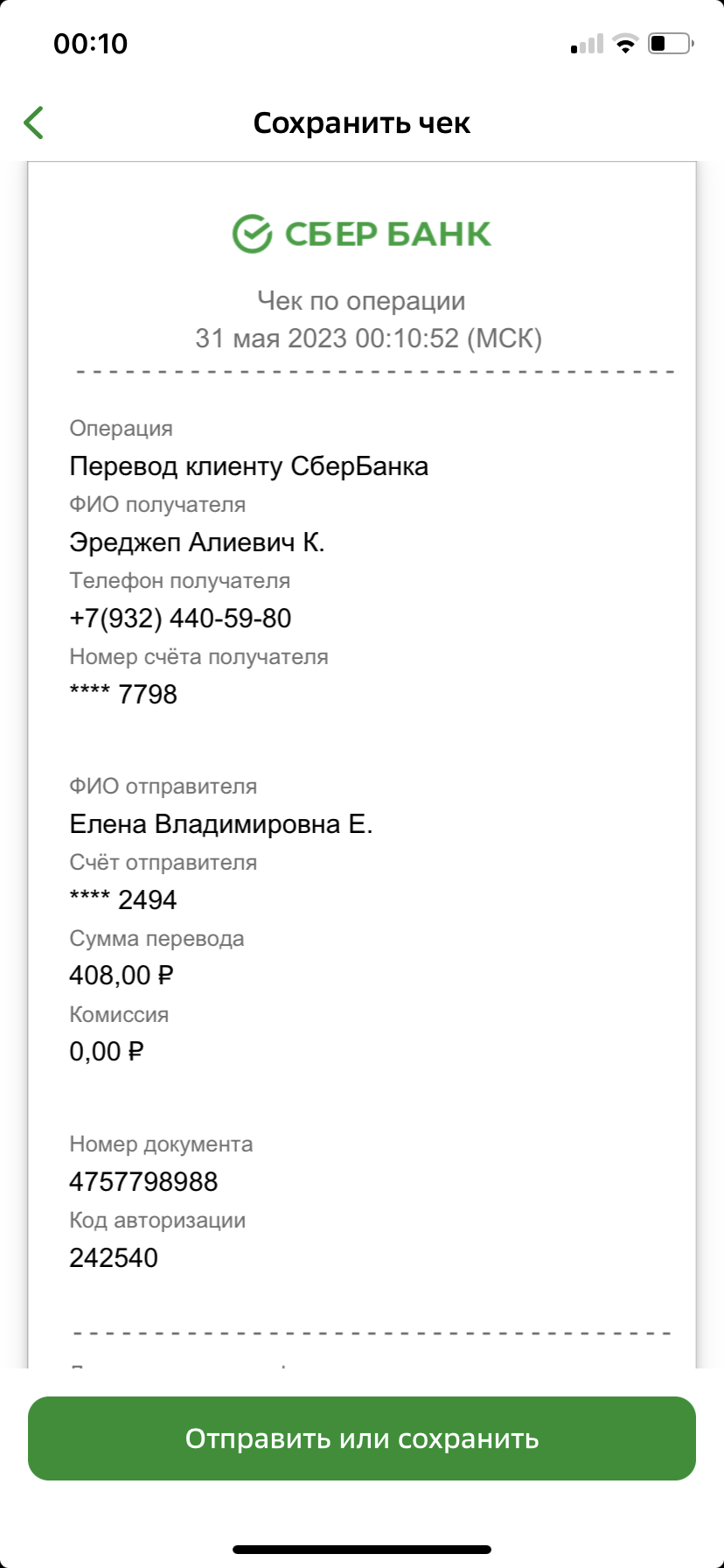724x1568 pixels.
Task: Tap the commission value 0,00 ₽
Action: point(107,1052)
